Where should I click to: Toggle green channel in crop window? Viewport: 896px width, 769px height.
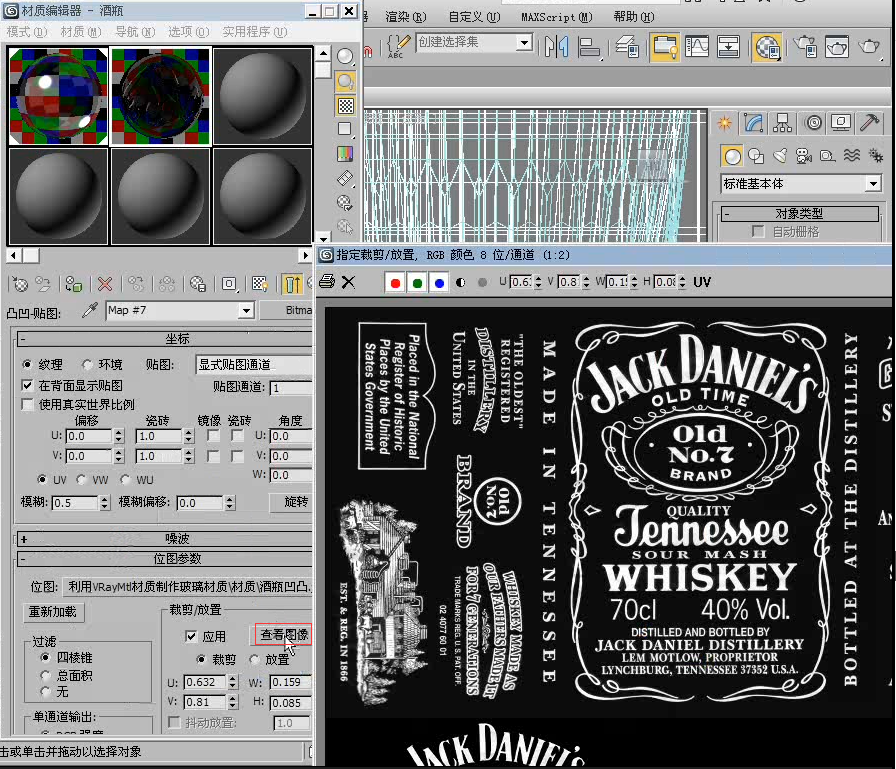[x=417, y=282]
